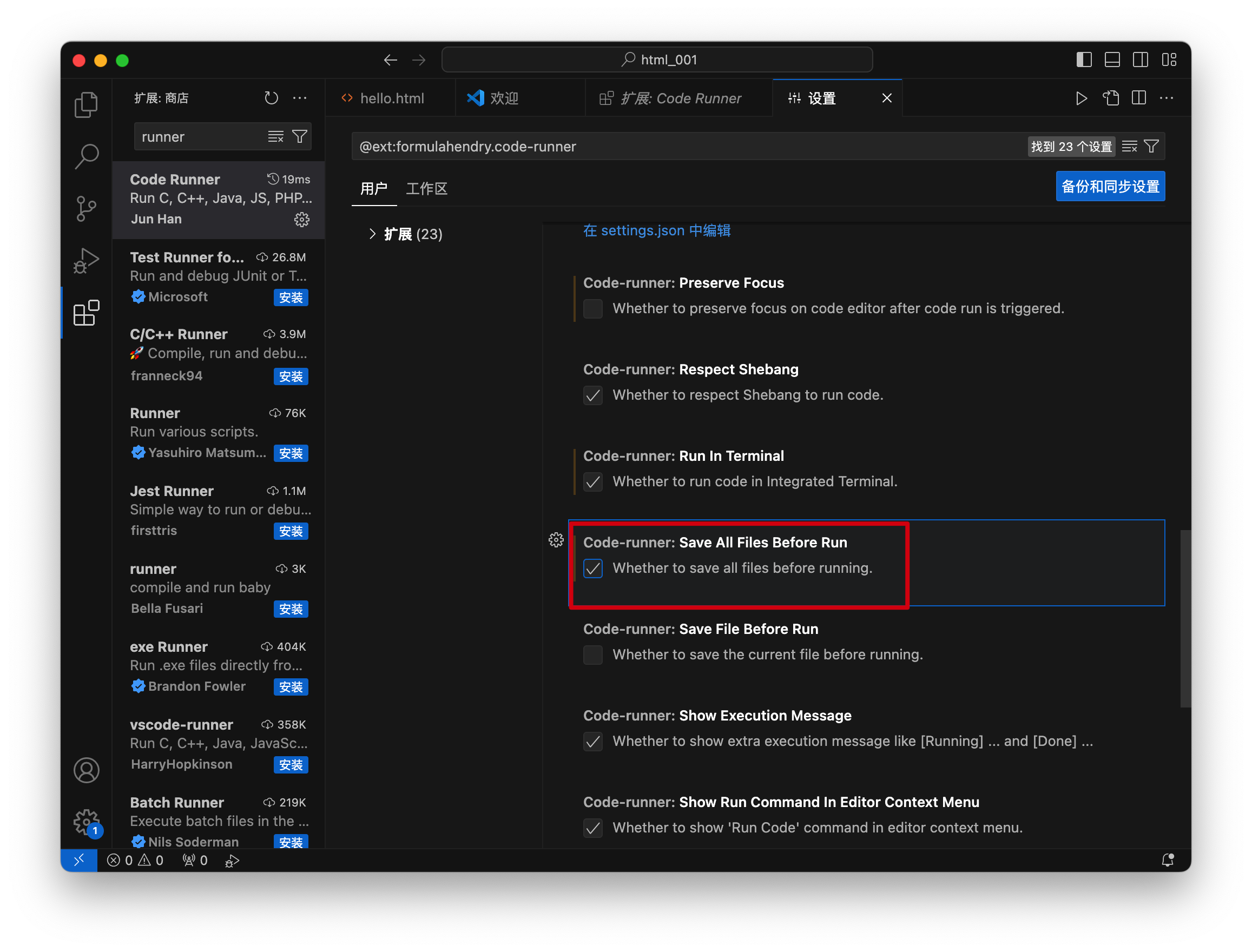This screenshot has height=952, width=1252.
Task: Enable Save File Before Run checkbox
Action: point(593,655)
